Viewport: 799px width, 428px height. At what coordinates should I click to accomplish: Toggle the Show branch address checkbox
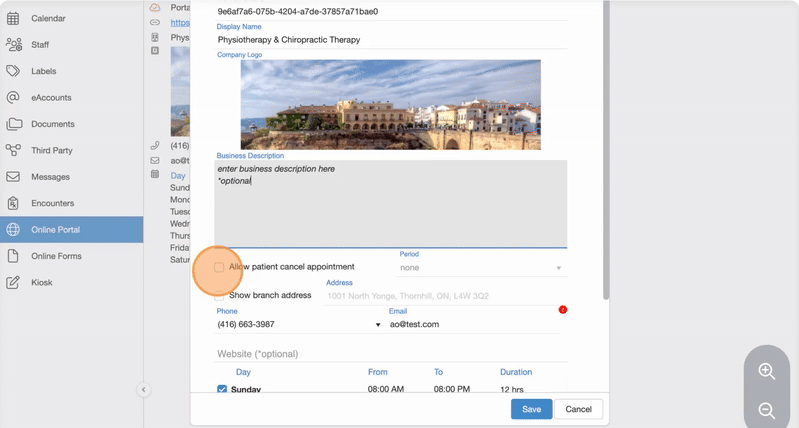point(219,295)
